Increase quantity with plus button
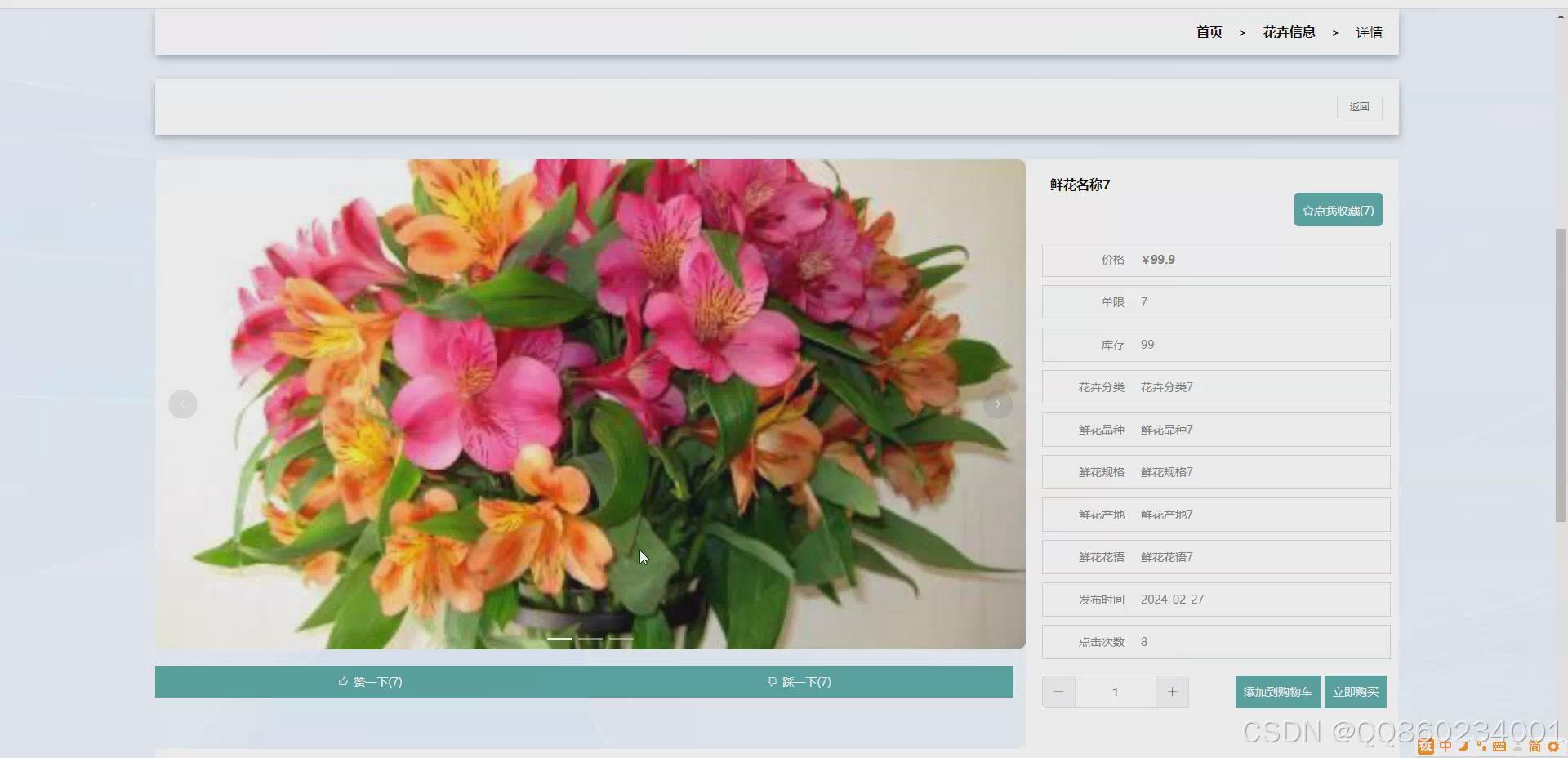 (1172, 692)
